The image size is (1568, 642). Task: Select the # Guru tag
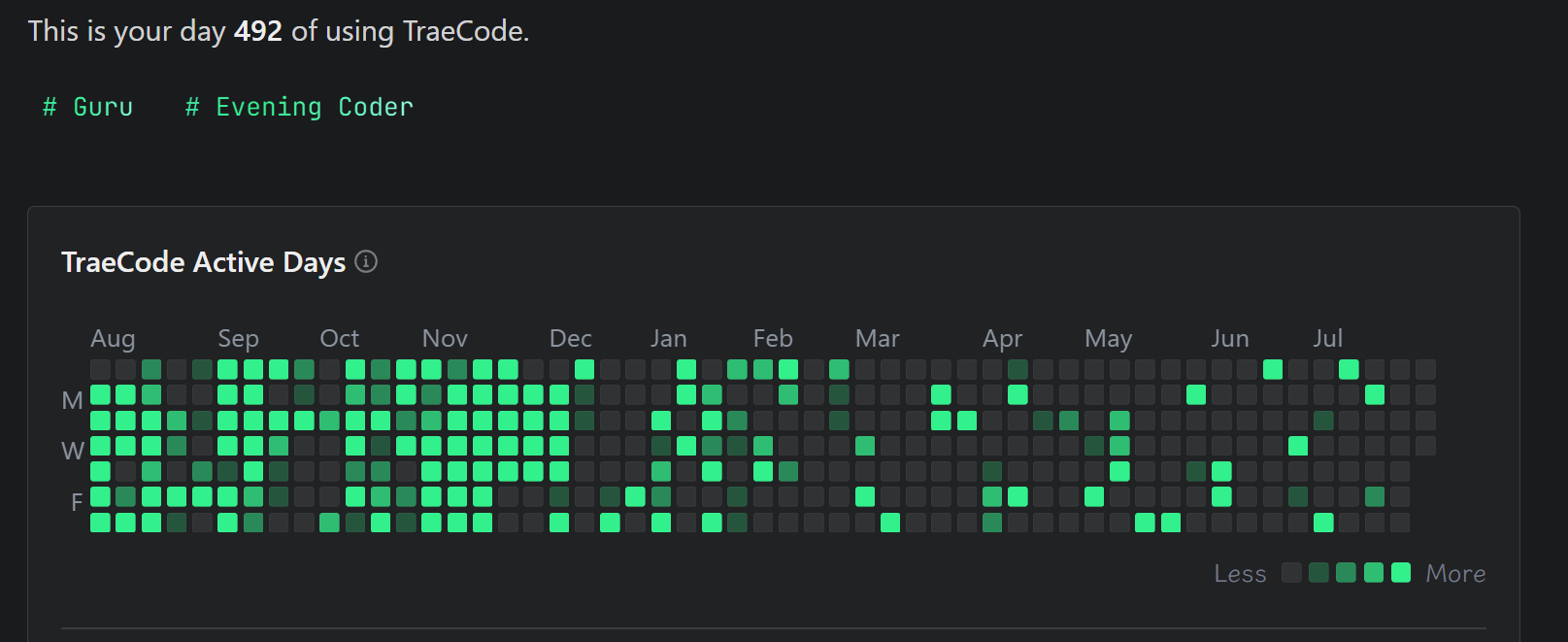click(88, 107)
